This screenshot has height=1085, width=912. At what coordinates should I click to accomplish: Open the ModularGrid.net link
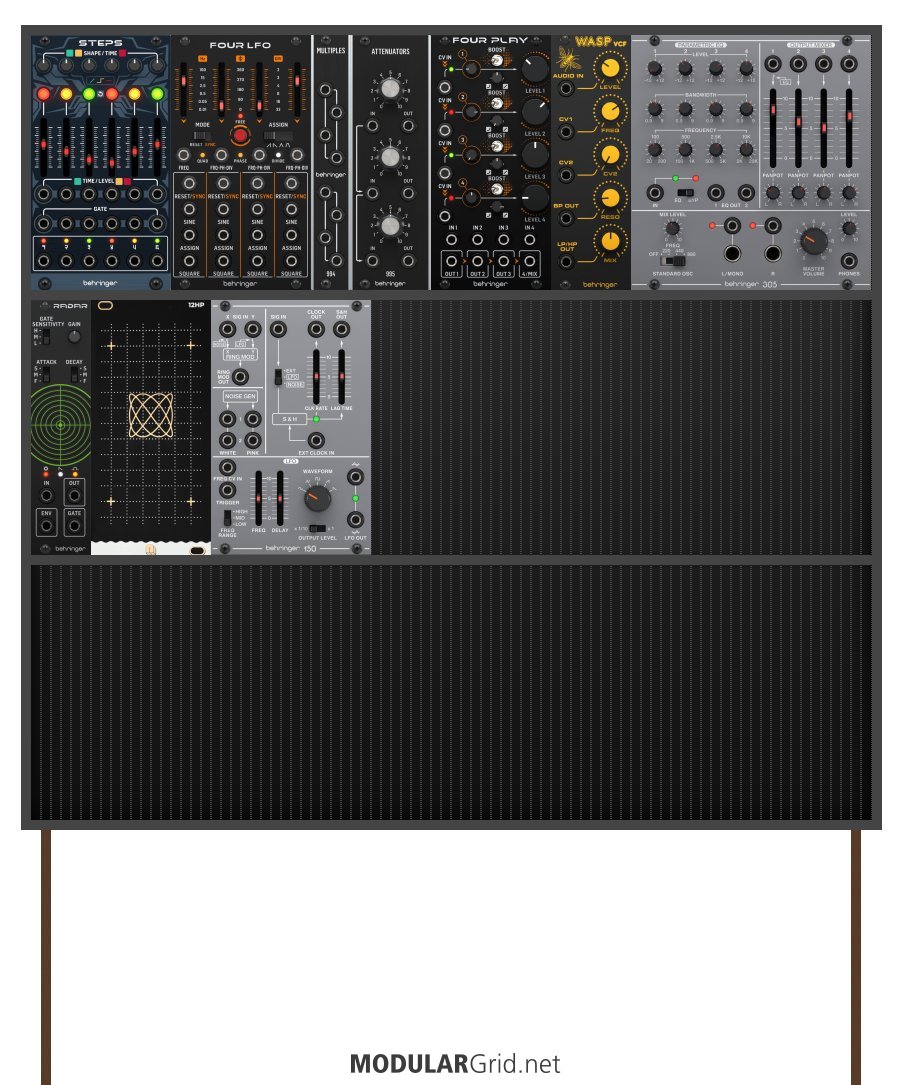tap(455, 1064)
